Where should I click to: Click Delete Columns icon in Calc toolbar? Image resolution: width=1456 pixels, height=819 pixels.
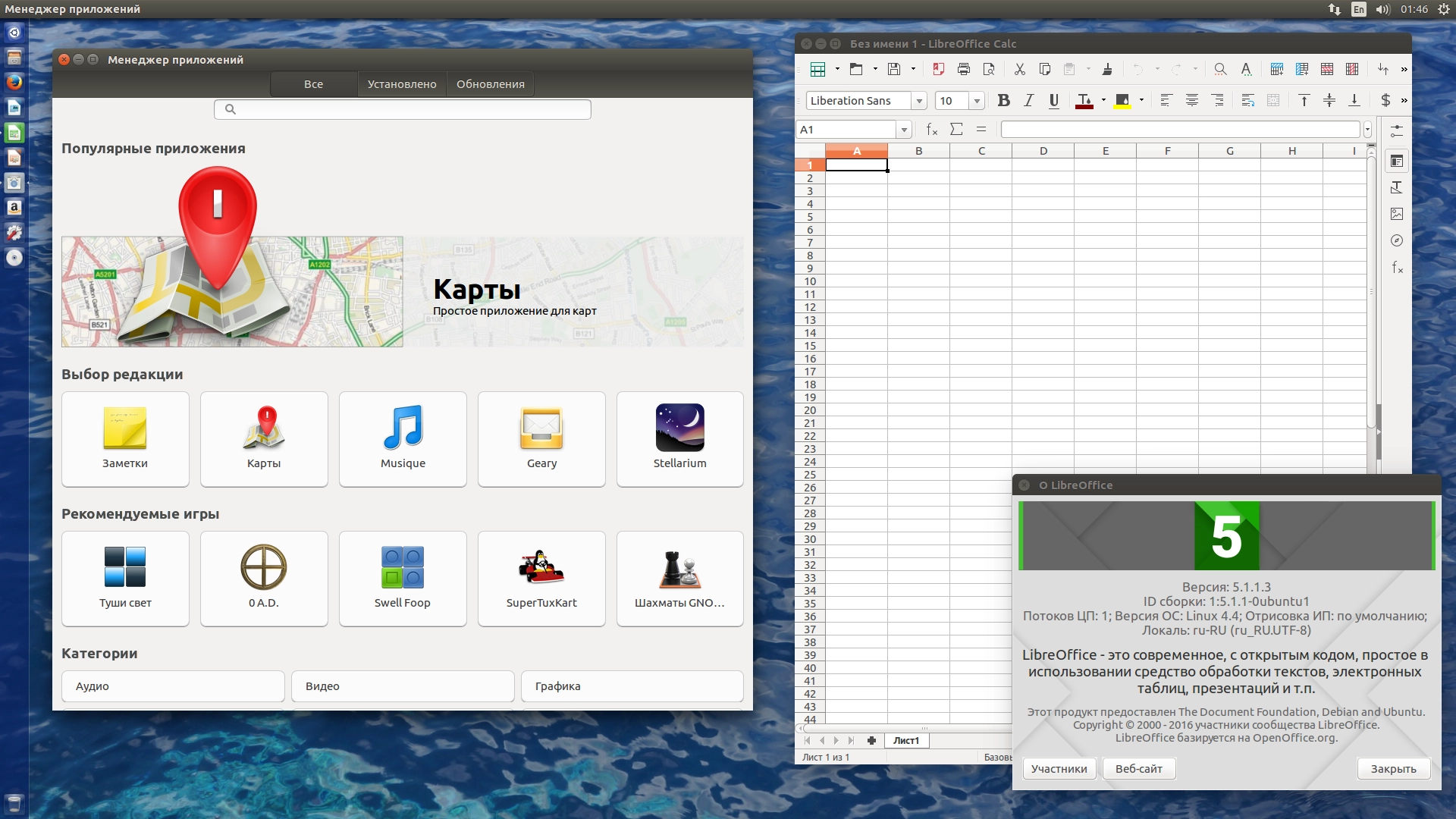coord(1352,69)
